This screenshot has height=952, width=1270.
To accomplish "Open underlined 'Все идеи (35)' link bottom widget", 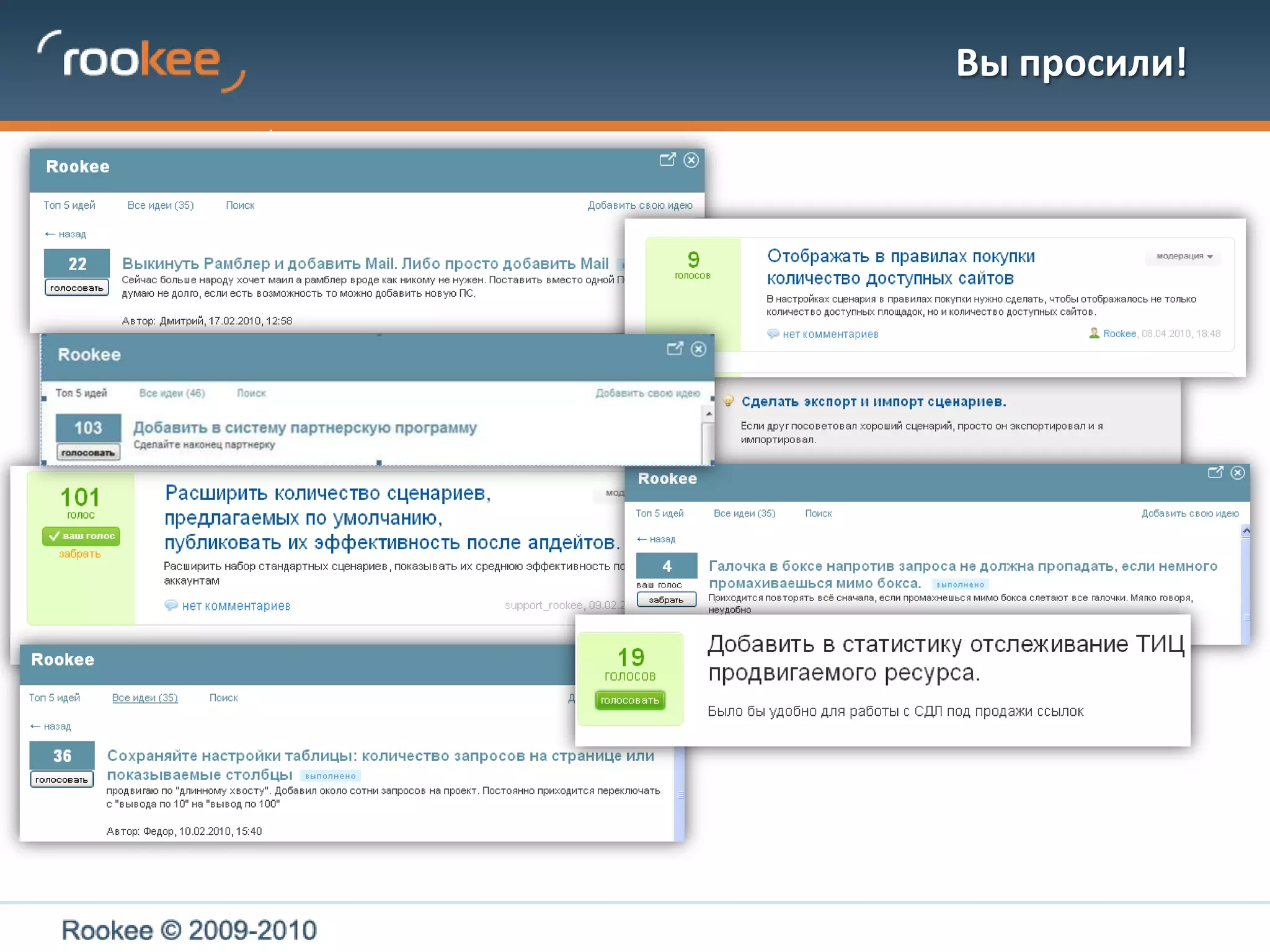I will [x=144, y=698].
